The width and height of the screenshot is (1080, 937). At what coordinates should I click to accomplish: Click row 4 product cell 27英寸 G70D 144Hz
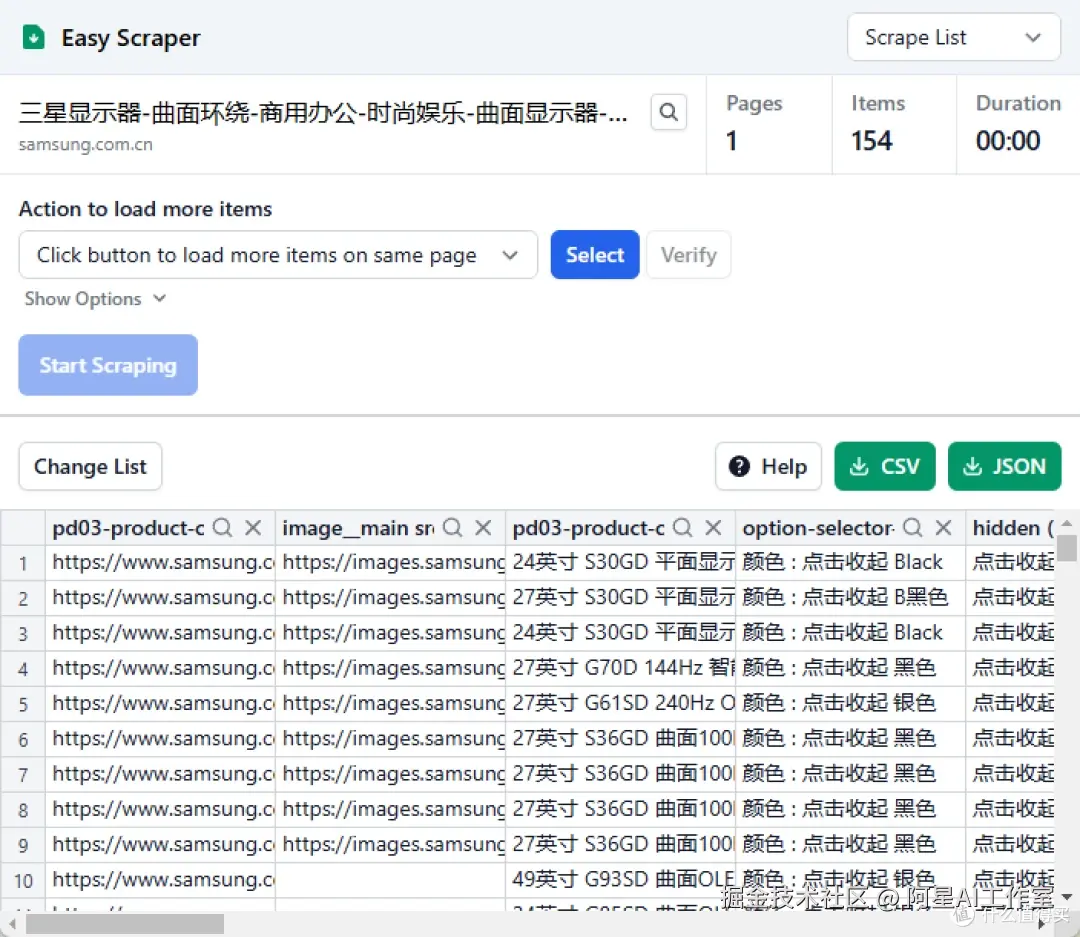(621, 668)
